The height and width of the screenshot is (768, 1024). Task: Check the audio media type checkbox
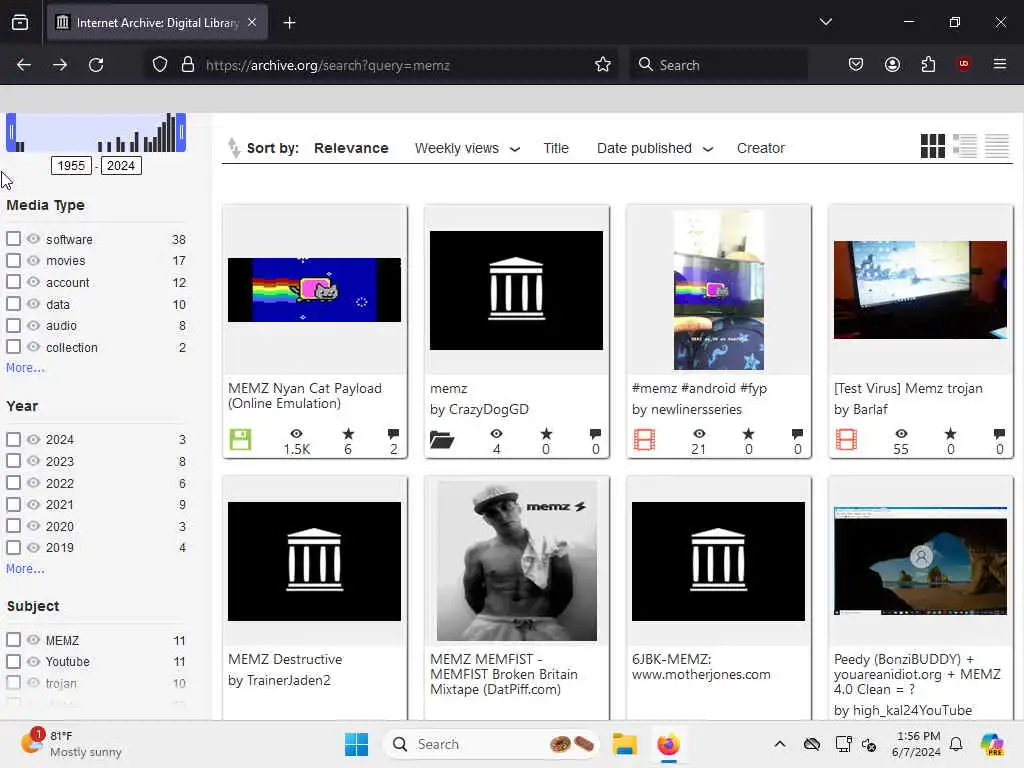coord(13,325)
